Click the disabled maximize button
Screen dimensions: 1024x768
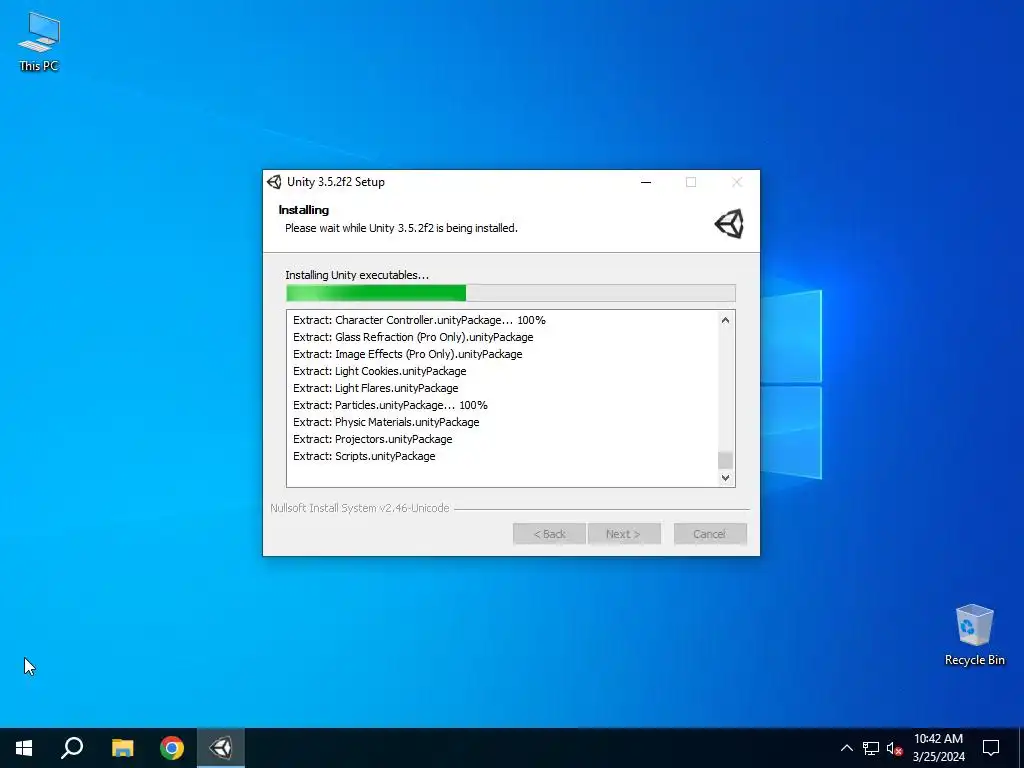[x=691, y=182]
